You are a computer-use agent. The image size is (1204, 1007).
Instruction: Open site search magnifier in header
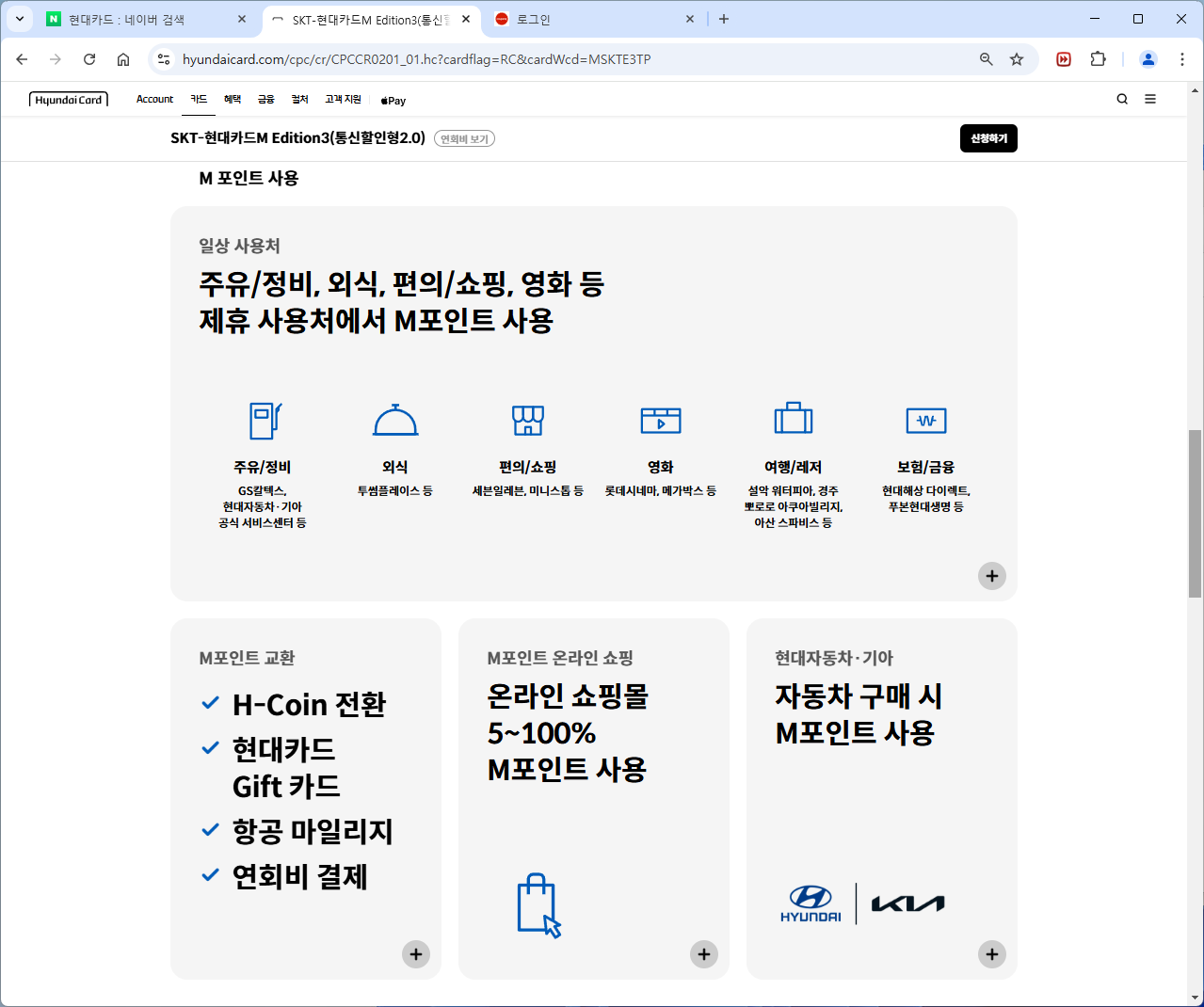coord(1122,99)
